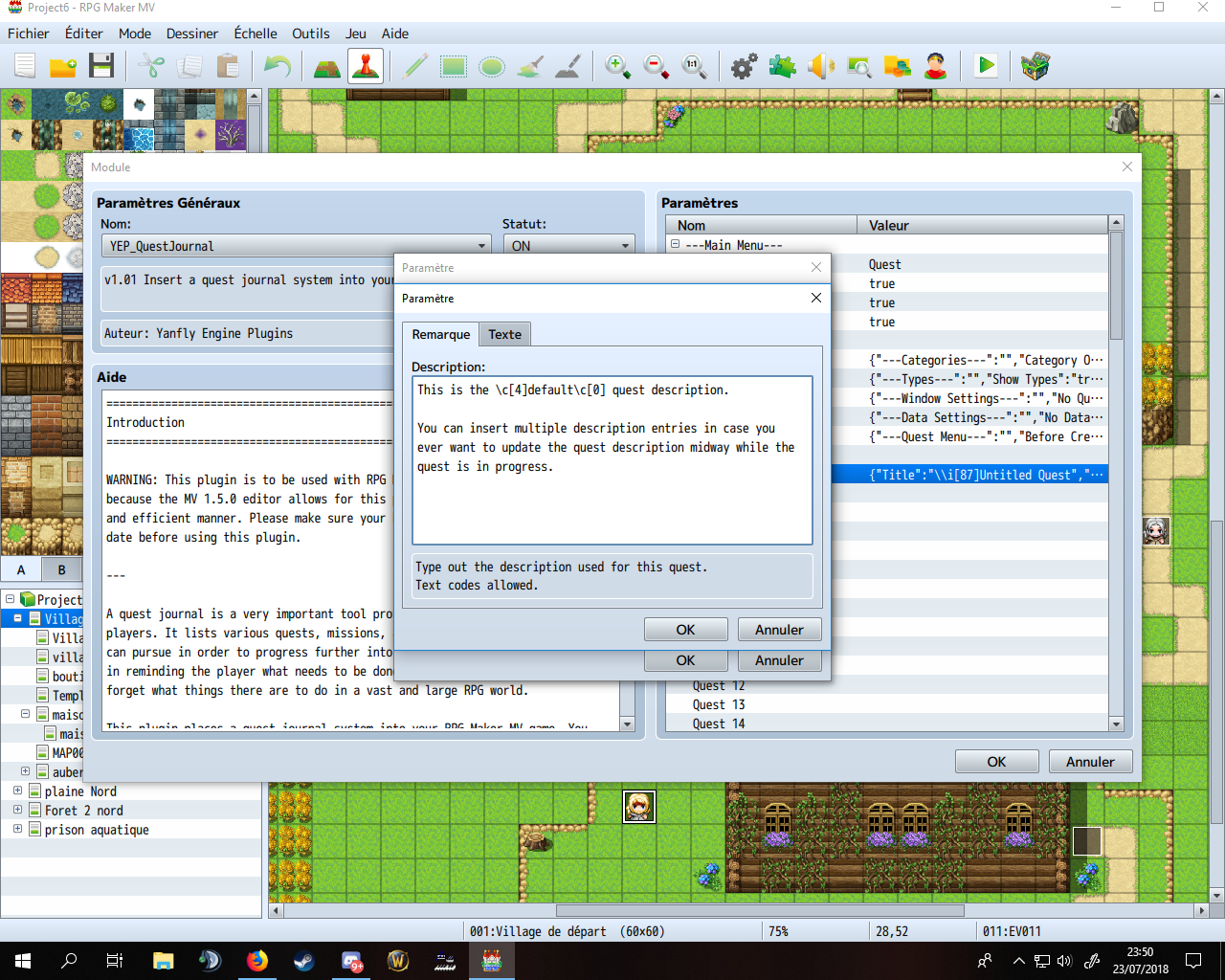Open the Sound Test speaker icon

820,66
